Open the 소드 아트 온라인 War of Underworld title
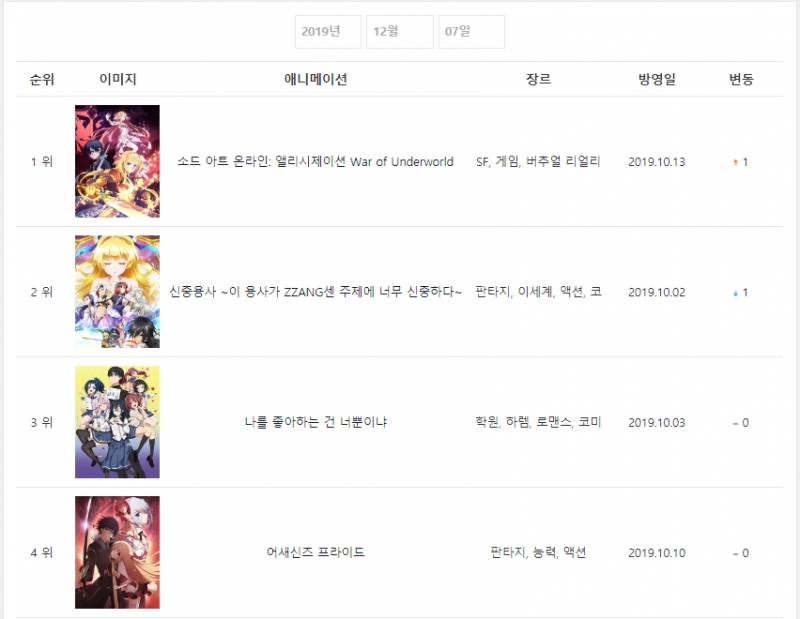Screen dimensions: 800x619 (315, 162)
